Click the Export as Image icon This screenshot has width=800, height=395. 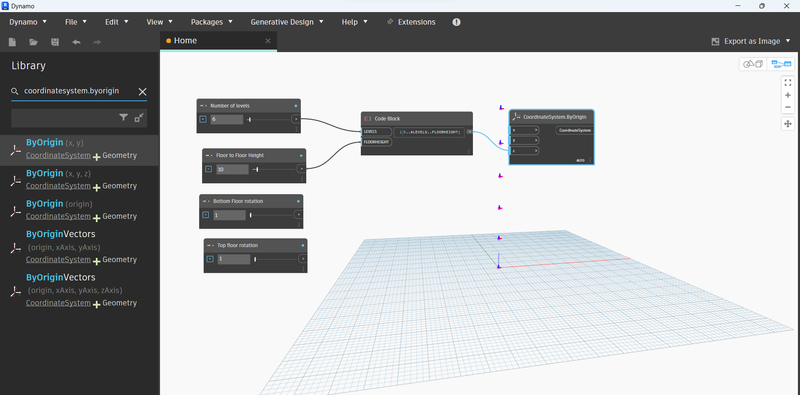tap(715, 41)
